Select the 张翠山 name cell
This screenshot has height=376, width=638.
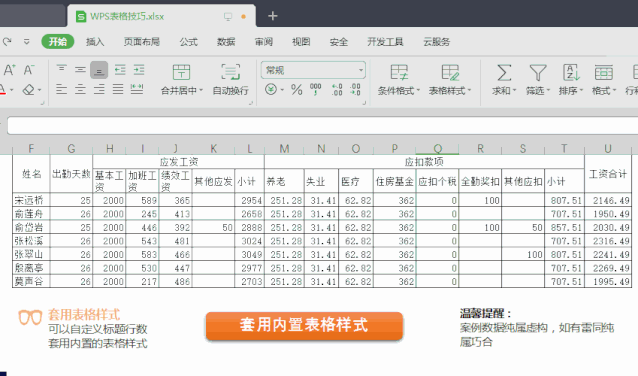[x=31, y=254]
